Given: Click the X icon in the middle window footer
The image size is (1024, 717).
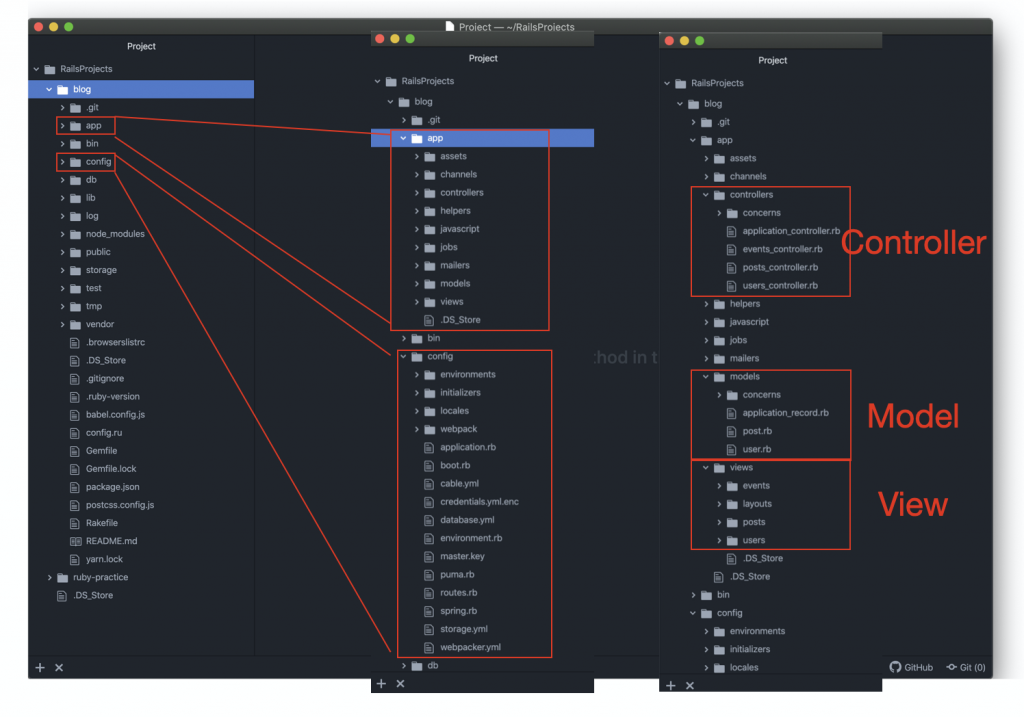Looking at the screenshot, I should 400,684.
